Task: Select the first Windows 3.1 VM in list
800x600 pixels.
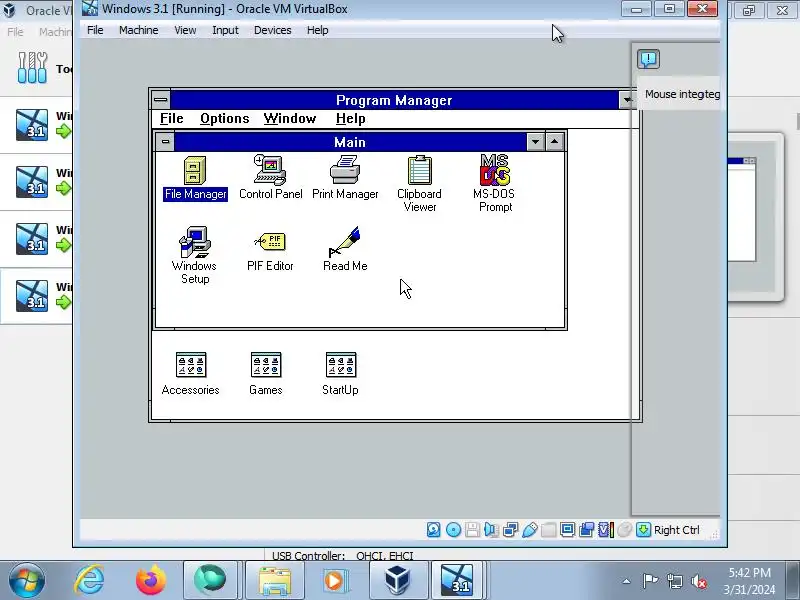Action: [x=36, y=124]
